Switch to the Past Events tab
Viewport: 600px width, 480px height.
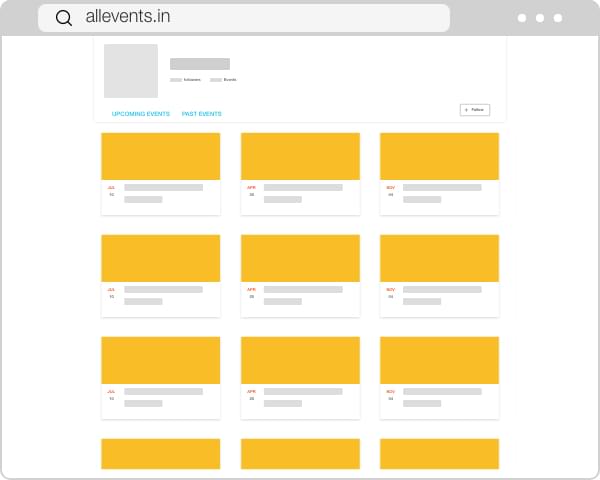coord(202,114)
